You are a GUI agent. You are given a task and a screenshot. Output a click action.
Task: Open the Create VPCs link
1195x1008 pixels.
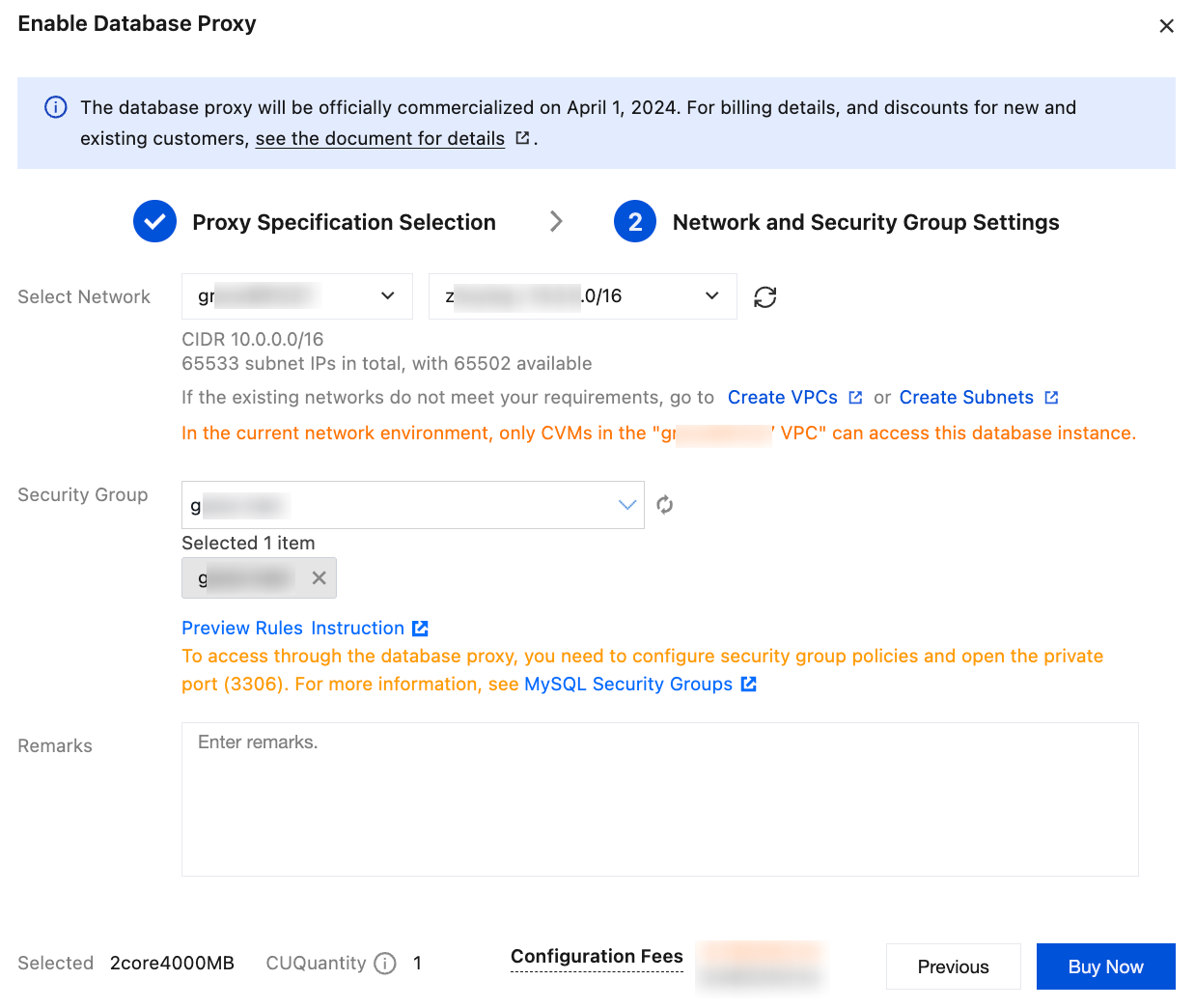pos(783,398)
